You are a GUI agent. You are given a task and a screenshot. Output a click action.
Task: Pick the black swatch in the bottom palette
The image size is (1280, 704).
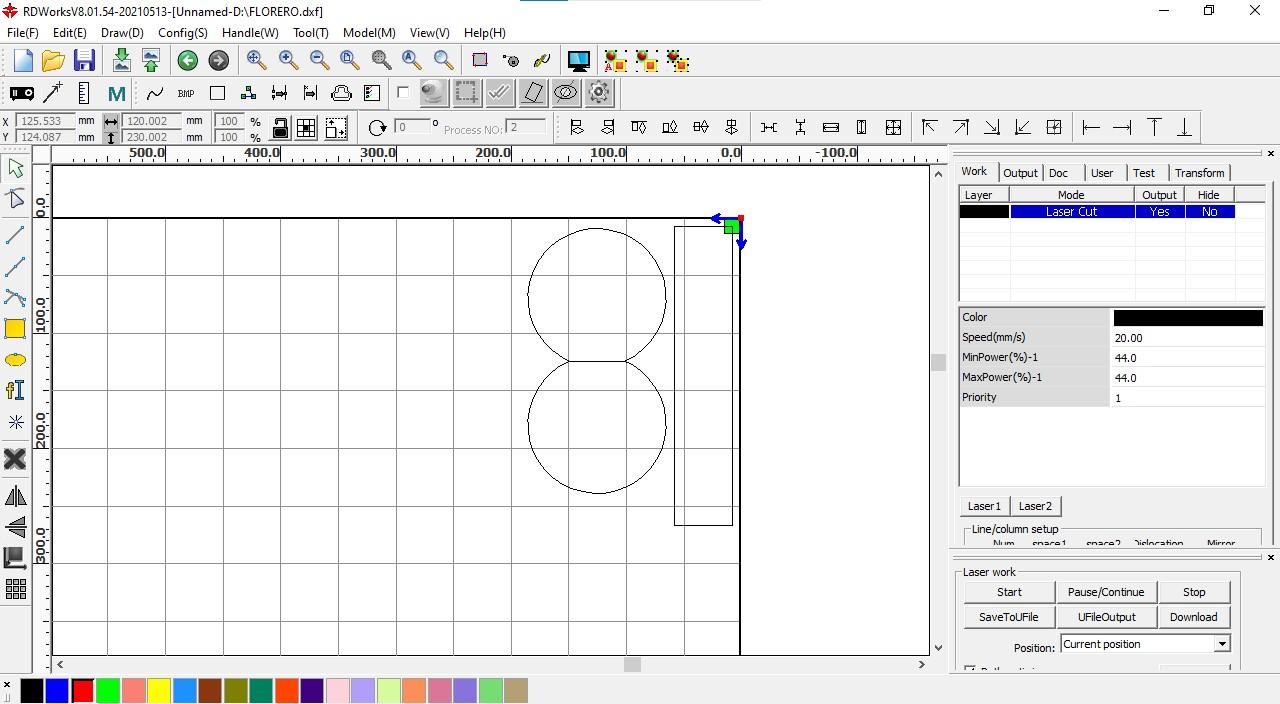click(x=32, y=690)
